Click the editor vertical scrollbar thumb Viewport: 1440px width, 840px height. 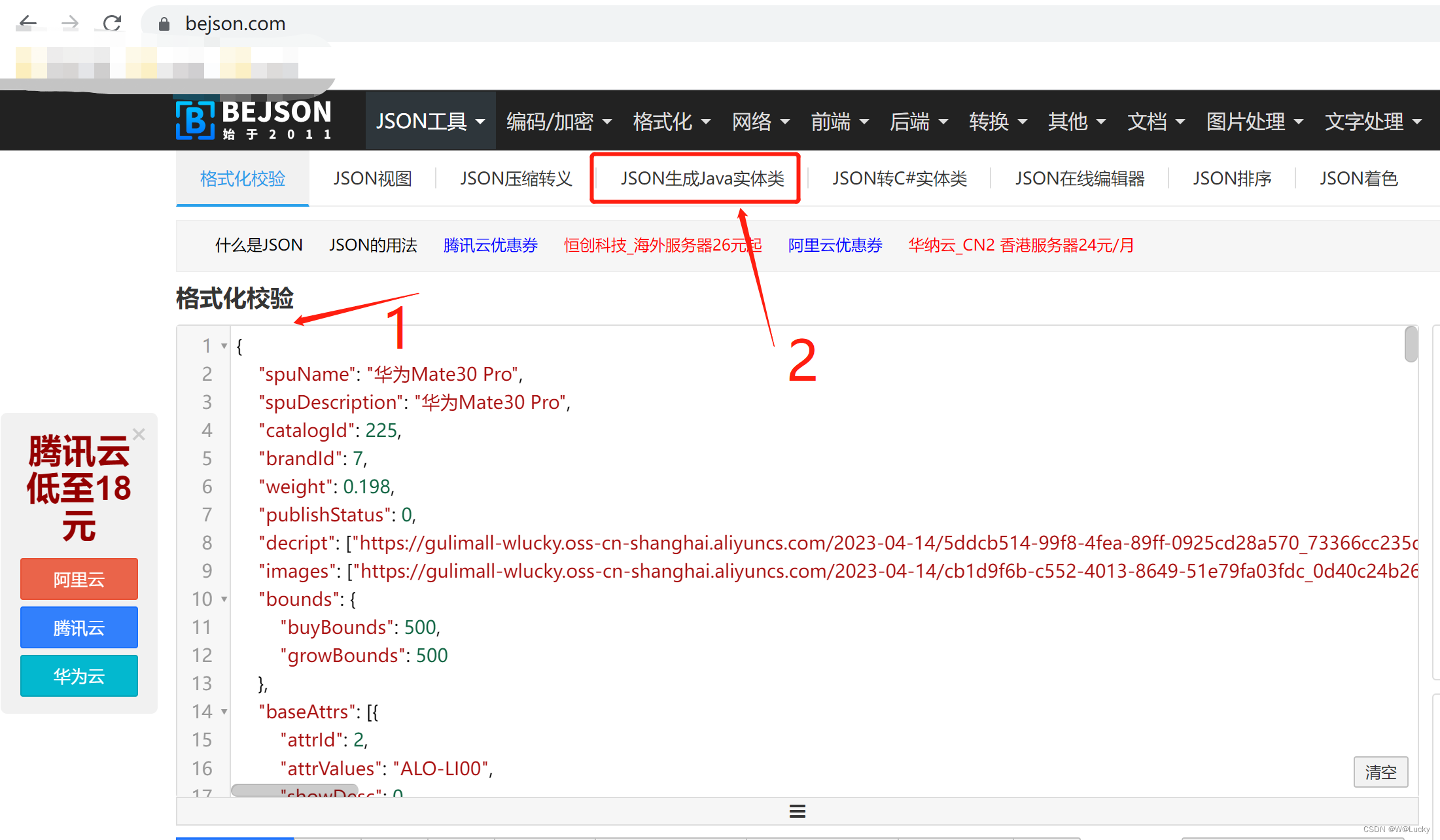[x=1411, y=344]
